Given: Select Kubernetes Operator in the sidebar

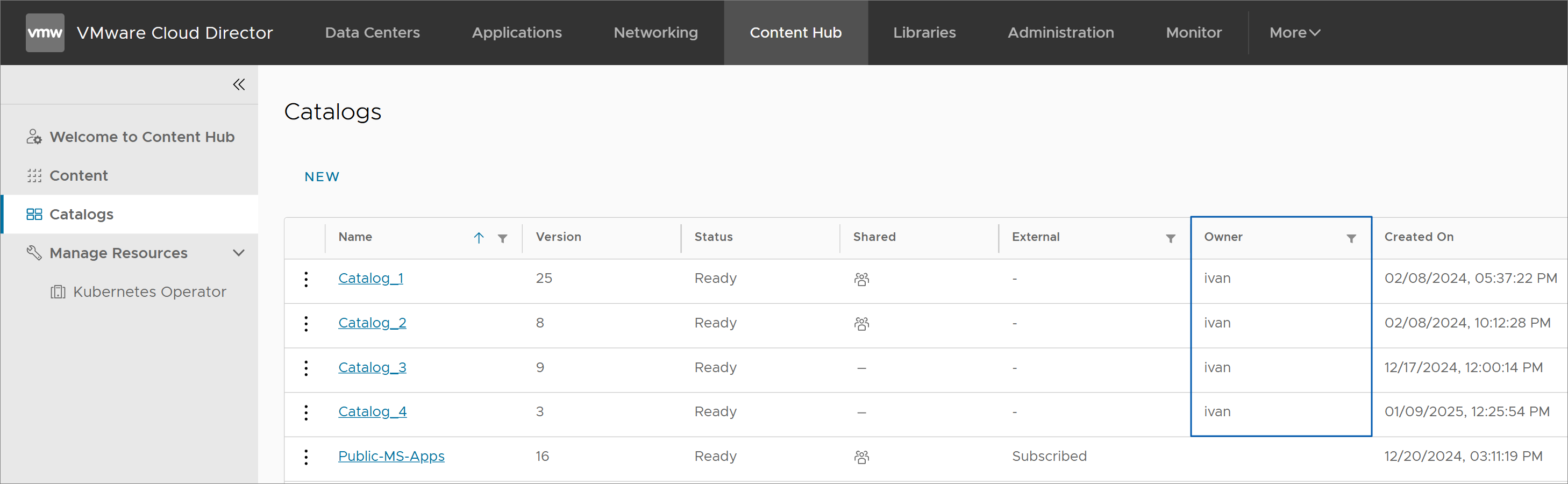Looking at the screenshot, I should [x=149, y=292].
